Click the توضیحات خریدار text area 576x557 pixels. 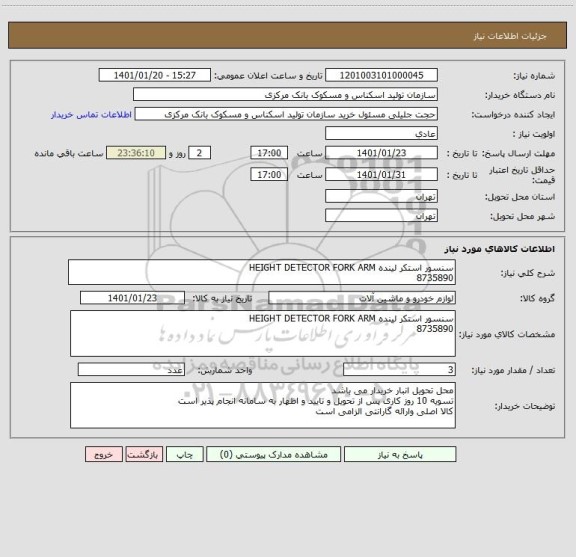click(263, 405)
